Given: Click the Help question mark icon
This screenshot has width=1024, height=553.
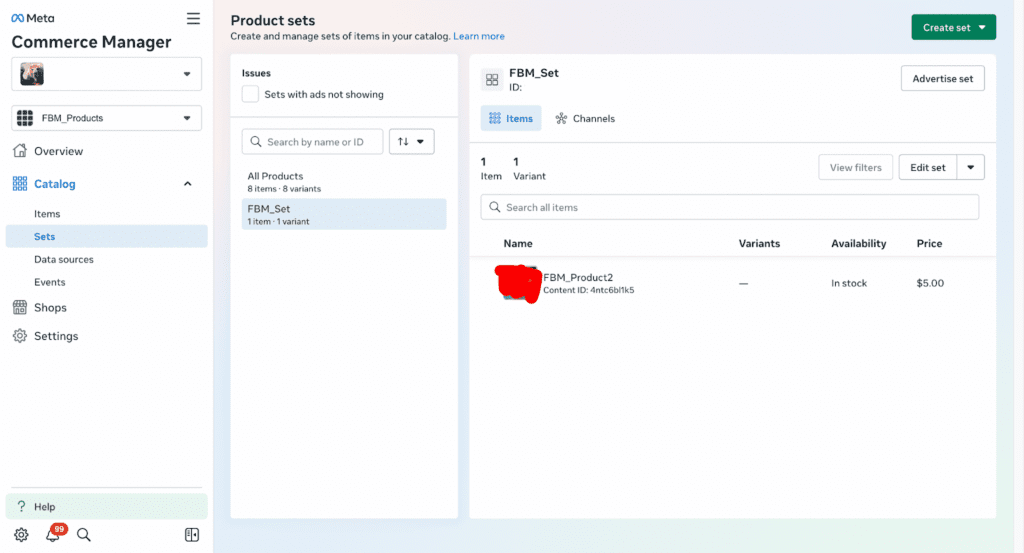Looking at the screenshot, I should click(x=22, y=506).
